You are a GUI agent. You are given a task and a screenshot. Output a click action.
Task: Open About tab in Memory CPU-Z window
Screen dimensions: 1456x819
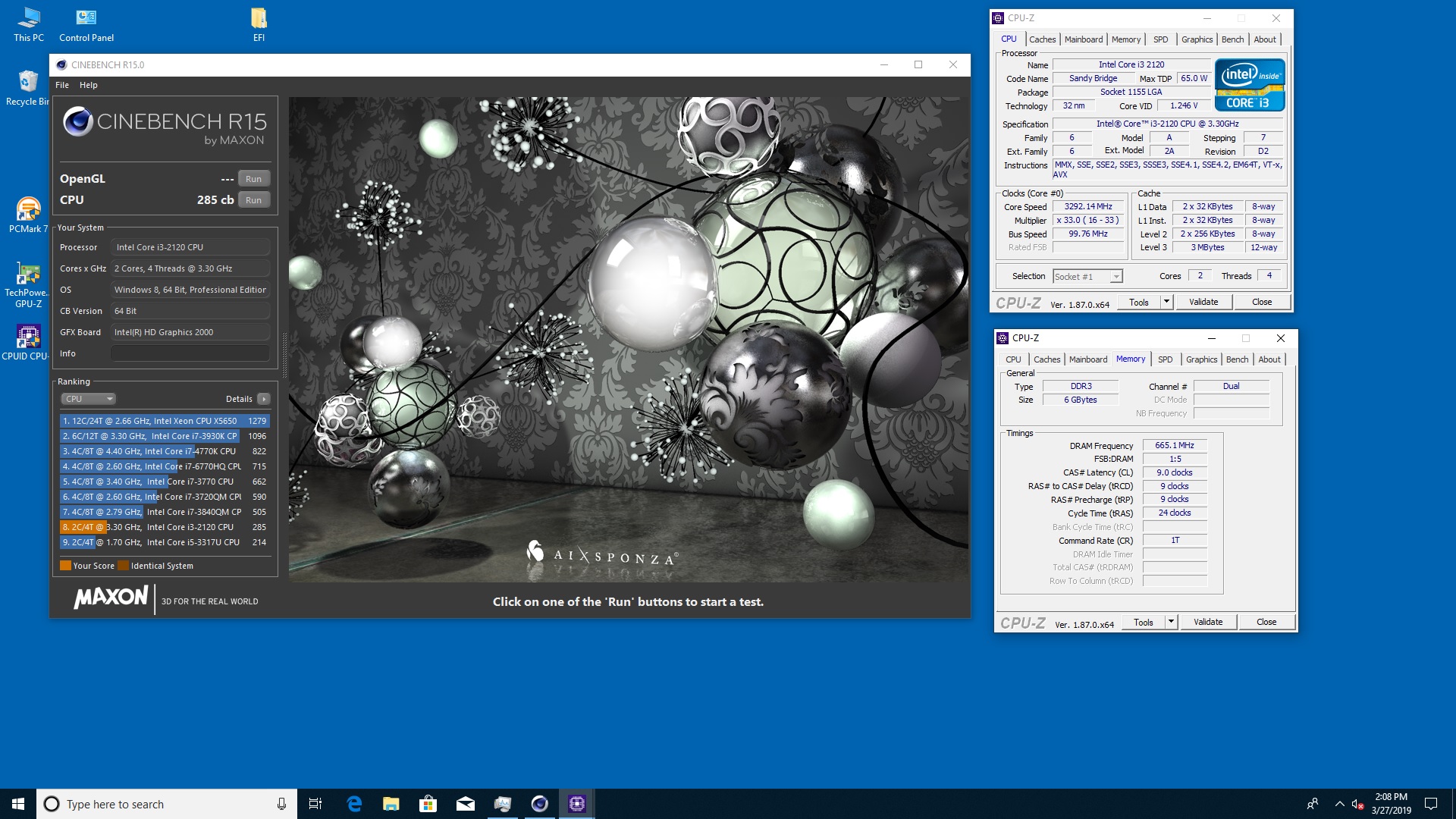tap(1269, 359)
